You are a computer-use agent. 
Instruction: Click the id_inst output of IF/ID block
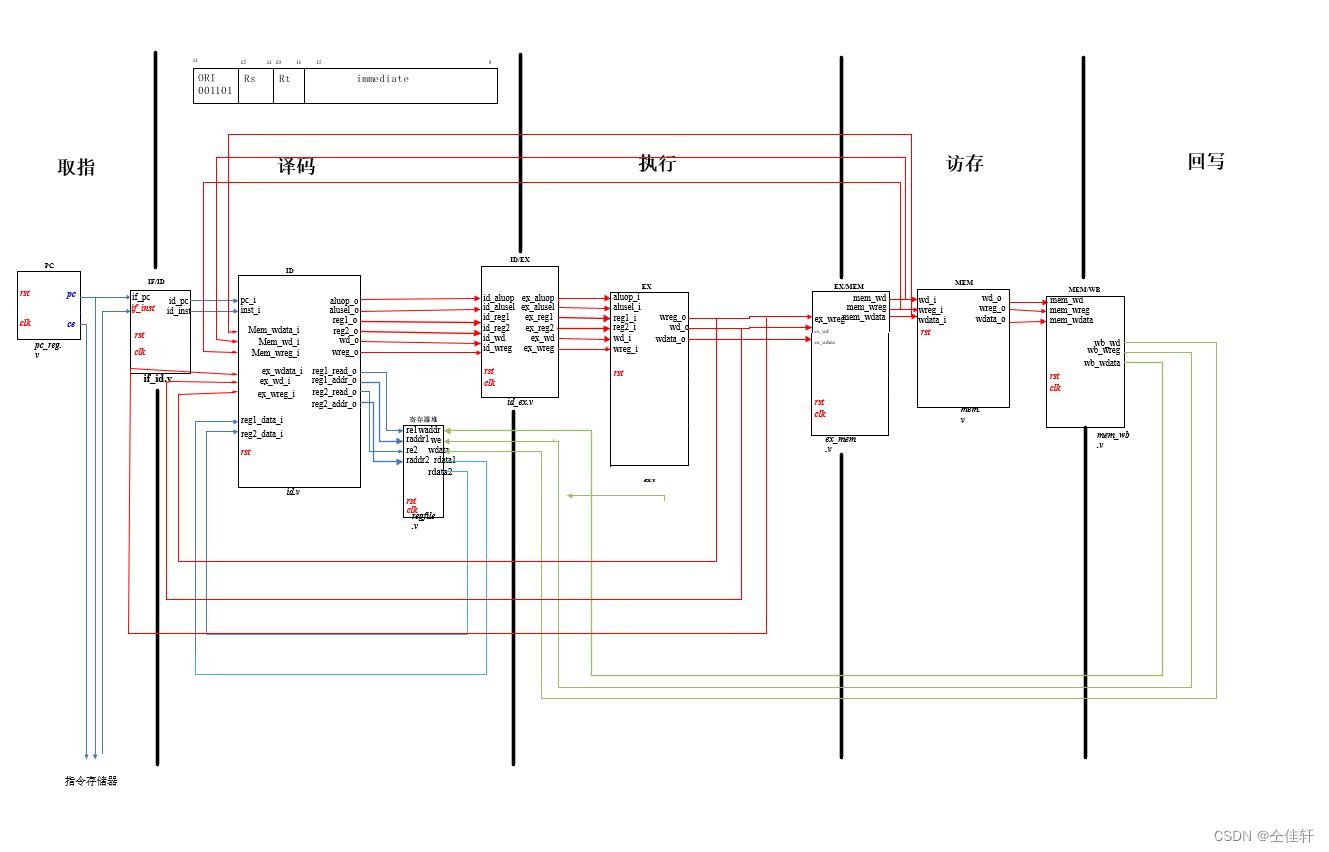point(178,311)
